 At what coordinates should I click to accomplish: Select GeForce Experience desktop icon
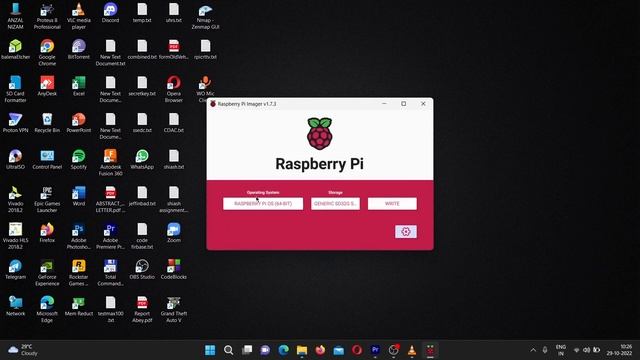(47, 272)
